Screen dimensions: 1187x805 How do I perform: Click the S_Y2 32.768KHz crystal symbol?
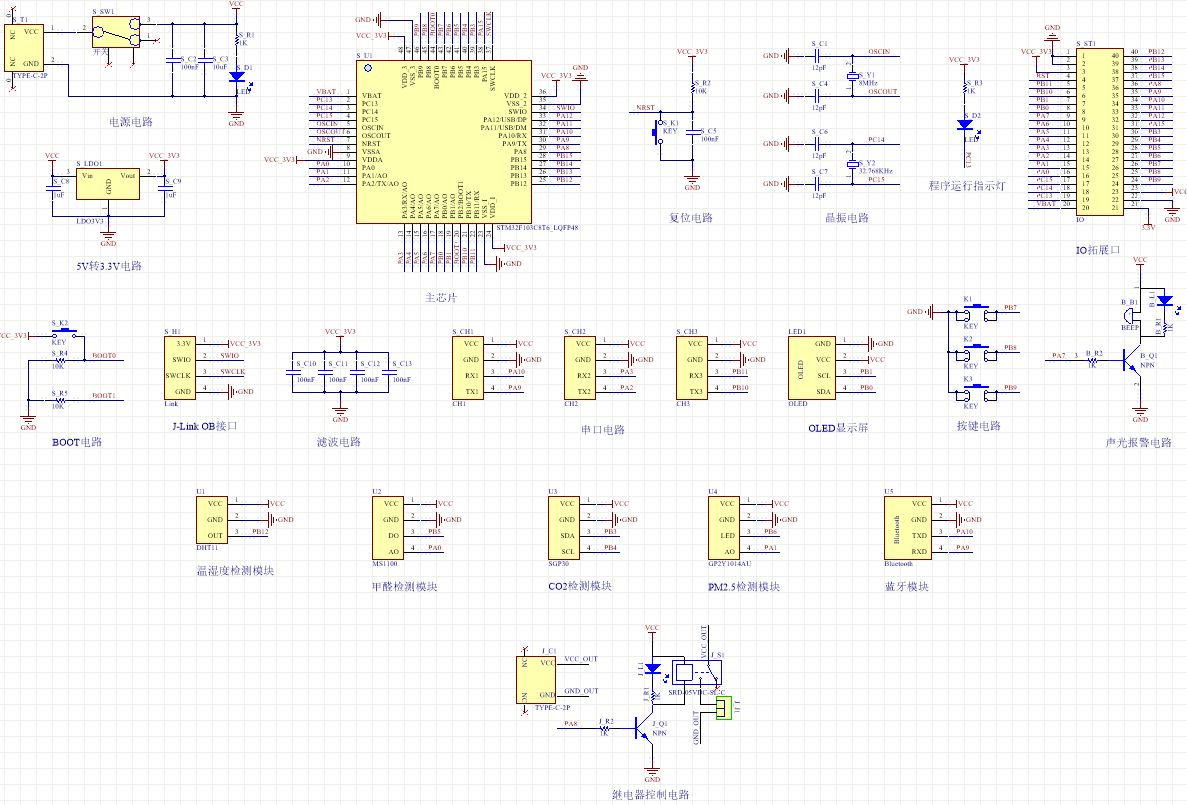(853, 164)
